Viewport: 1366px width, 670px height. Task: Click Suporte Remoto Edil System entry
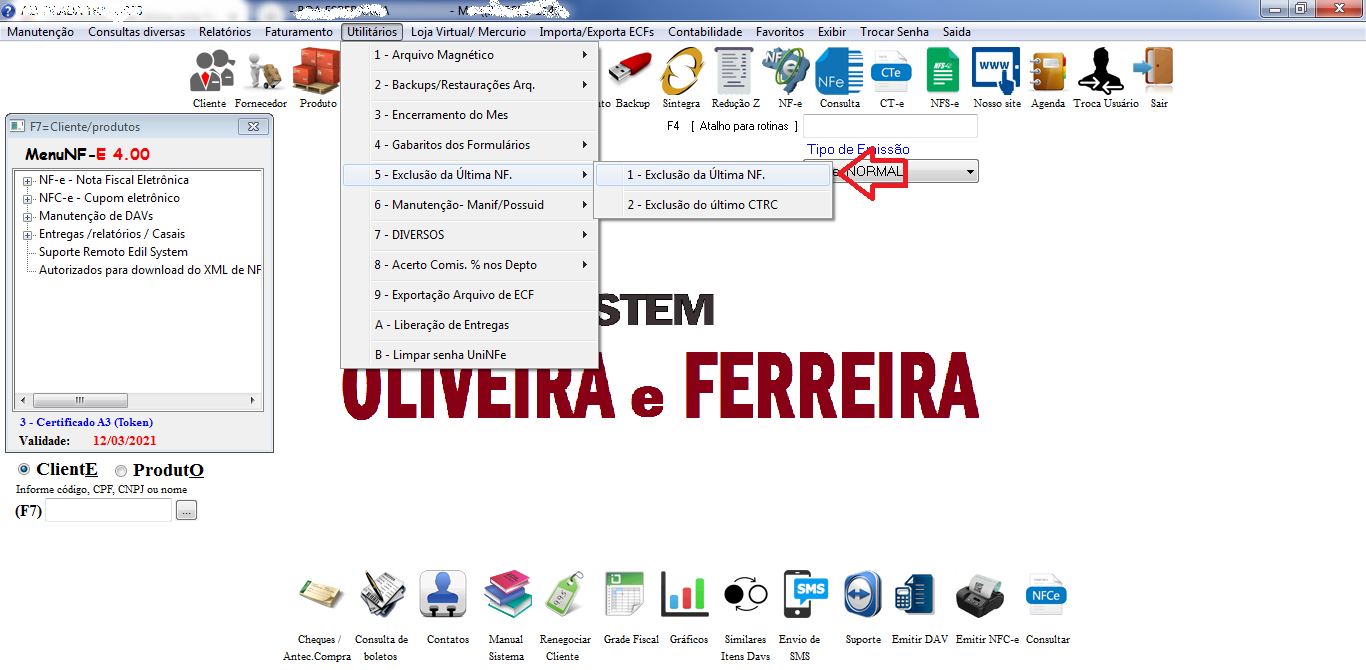113,252
